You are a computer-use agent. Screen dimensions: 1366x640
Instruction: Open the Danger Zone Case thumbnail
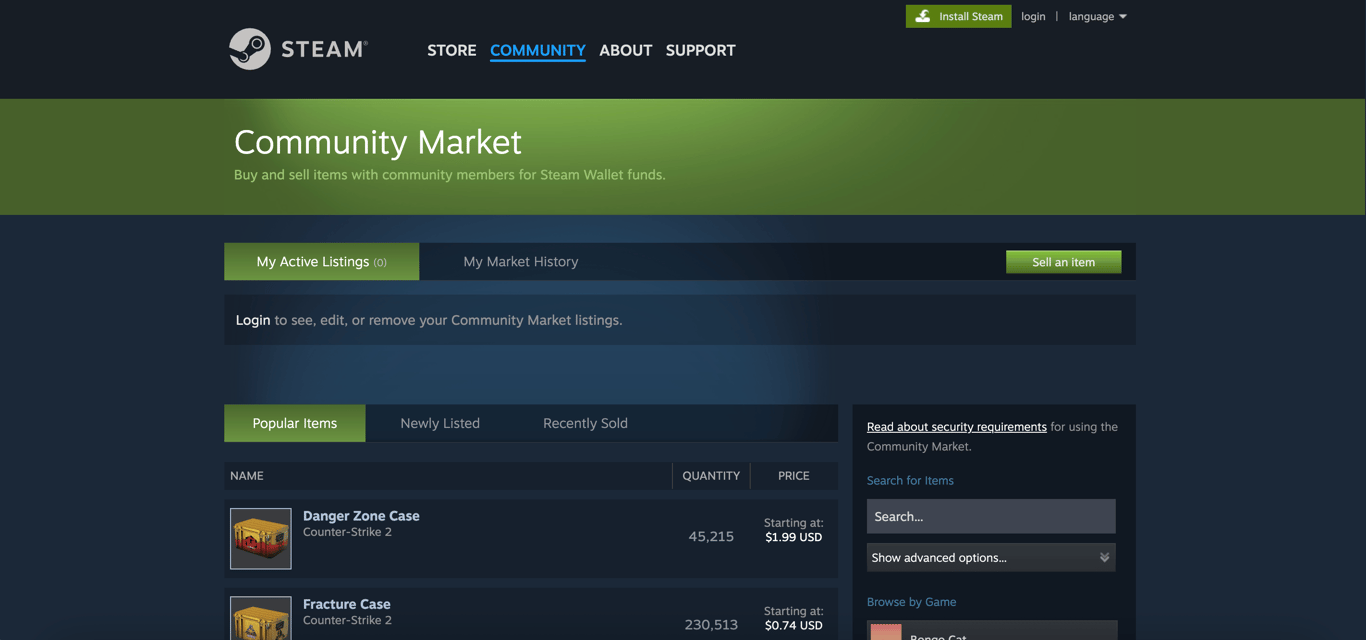point(261,539)
